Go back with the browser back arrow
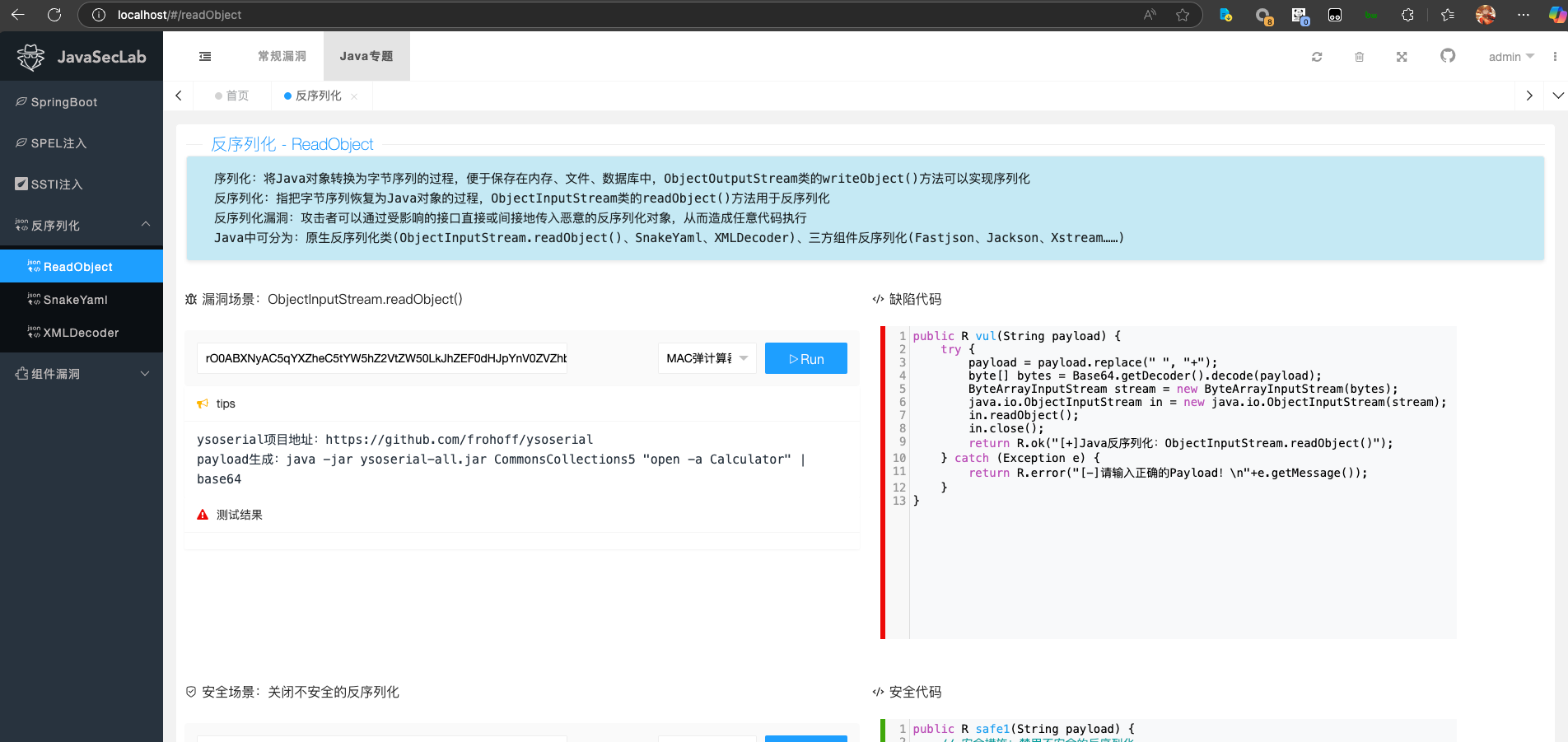1568x742 pixels. [18, 15]
